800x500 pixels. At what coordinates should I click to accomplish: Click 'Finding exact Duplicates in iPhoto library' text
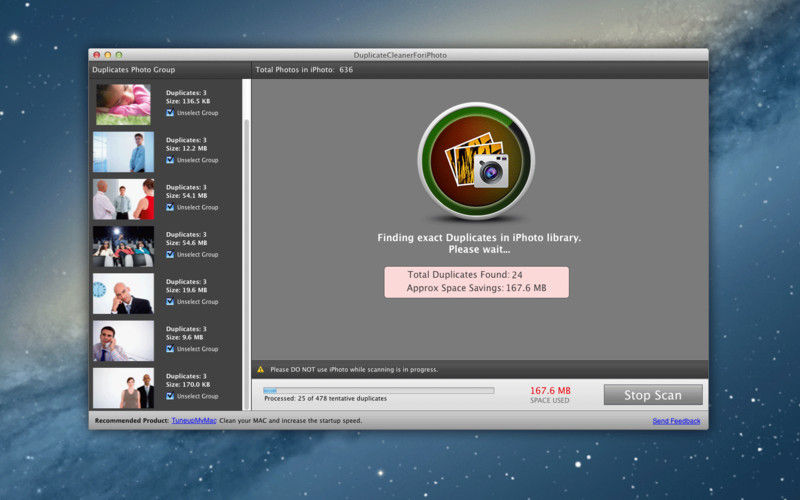coord(479,238)
